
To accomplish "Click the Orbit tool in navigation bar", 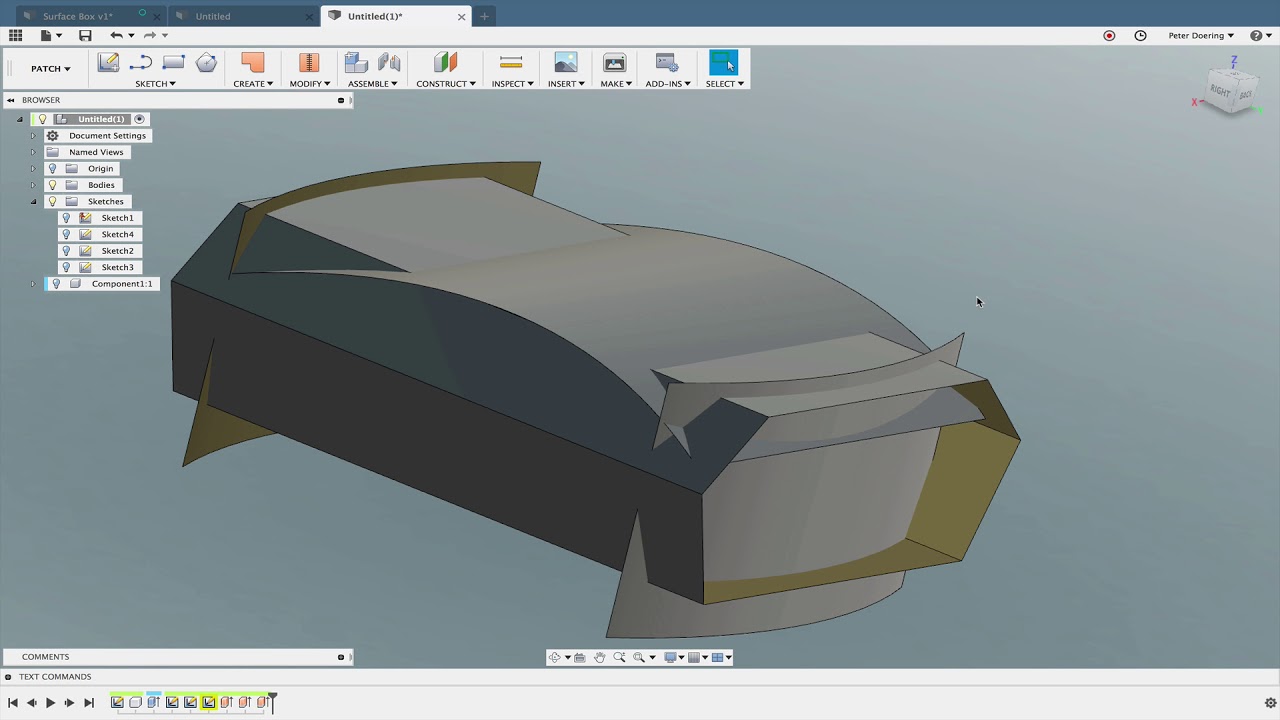I will pos(555,657).
